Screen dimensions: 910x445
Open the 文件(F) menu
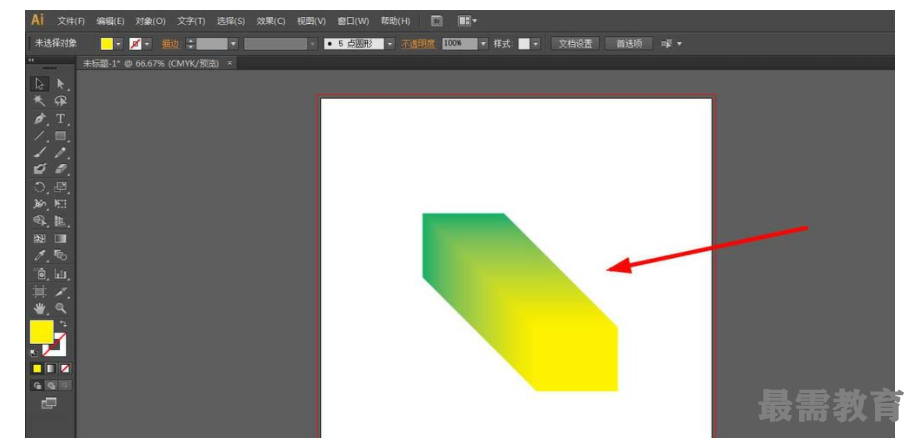71,21
